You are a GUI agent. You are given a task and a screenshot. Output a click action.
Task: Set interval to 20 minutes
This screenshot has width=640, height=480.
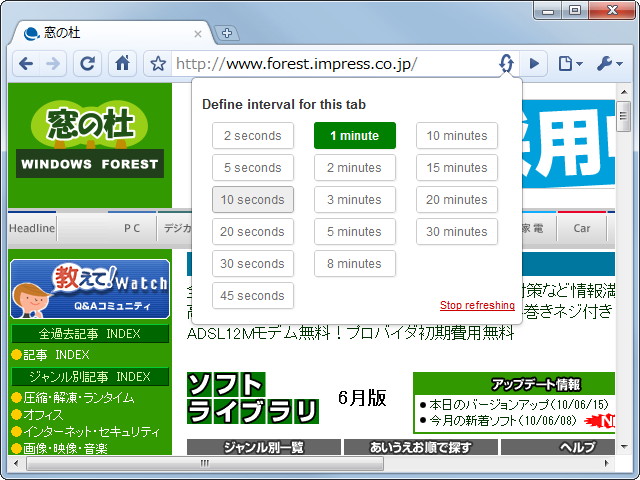pos(457,200)
